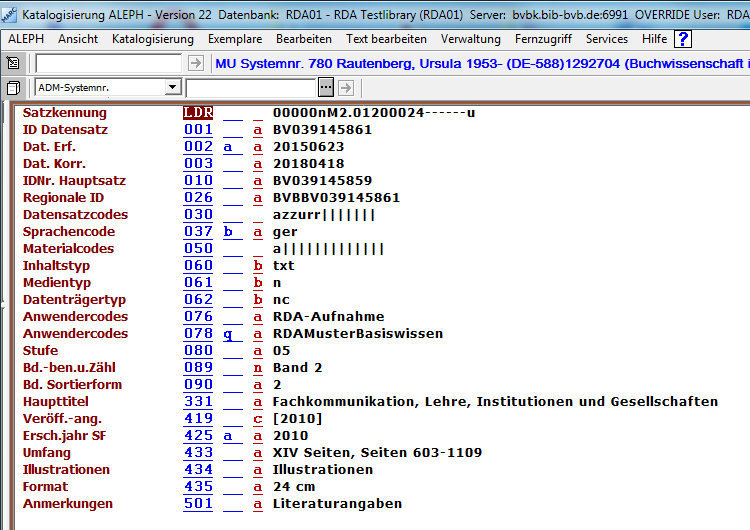Click field tag 433 for Umfang
This screenshot has height=530, width=750.
coord(198,453)
